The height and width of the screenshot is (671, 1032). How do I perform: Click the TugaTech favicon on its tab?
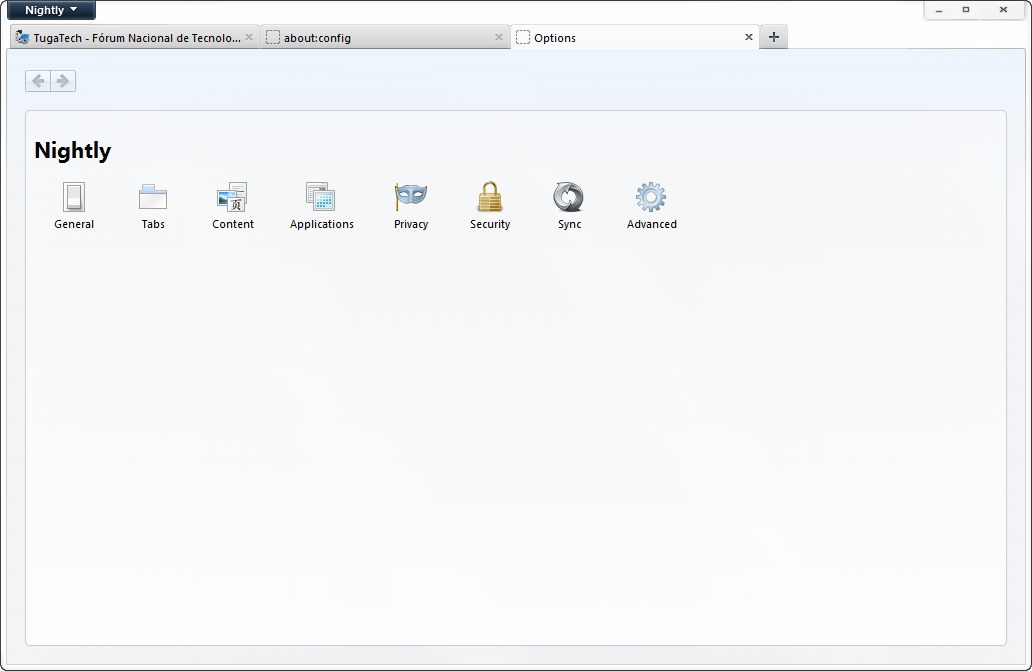[20, 36]
